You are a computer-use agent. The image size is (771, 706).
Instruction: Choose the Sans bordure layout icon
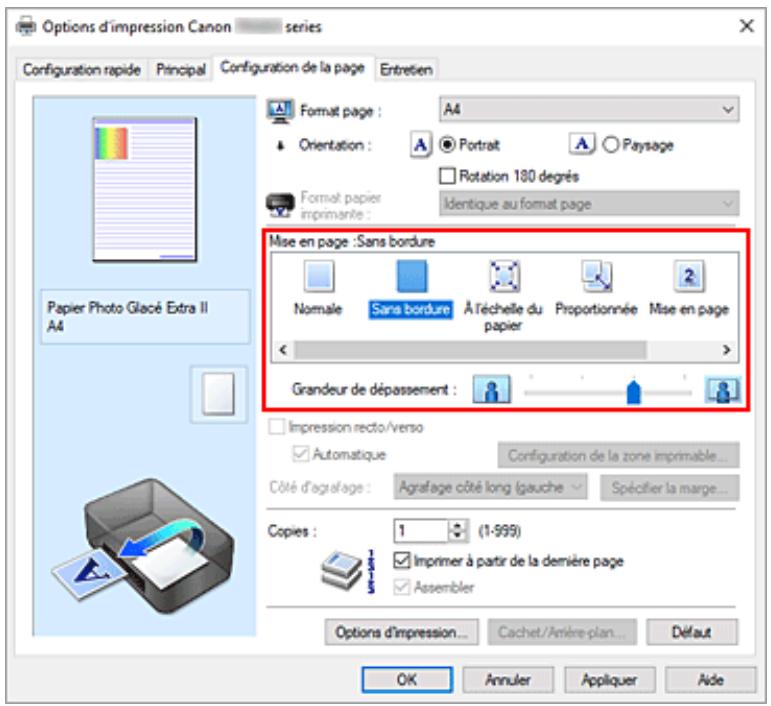pyautogui.click(x=412, y=277)
